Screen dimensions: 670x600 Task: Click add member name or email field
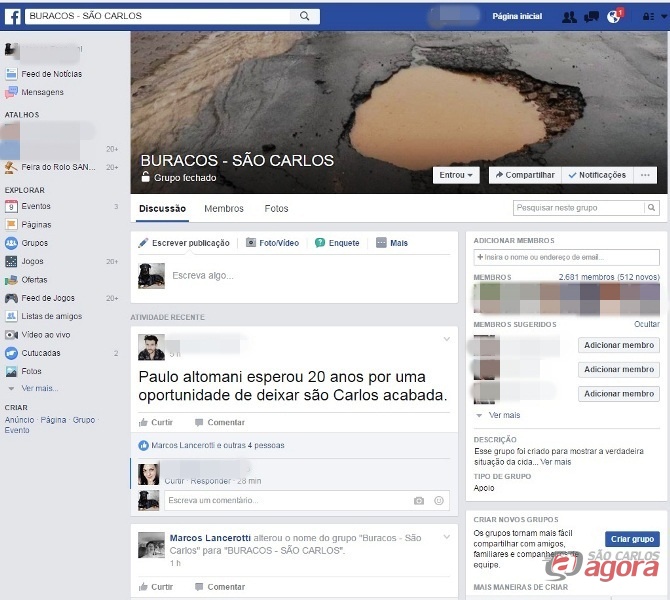[x=567, y=257]
